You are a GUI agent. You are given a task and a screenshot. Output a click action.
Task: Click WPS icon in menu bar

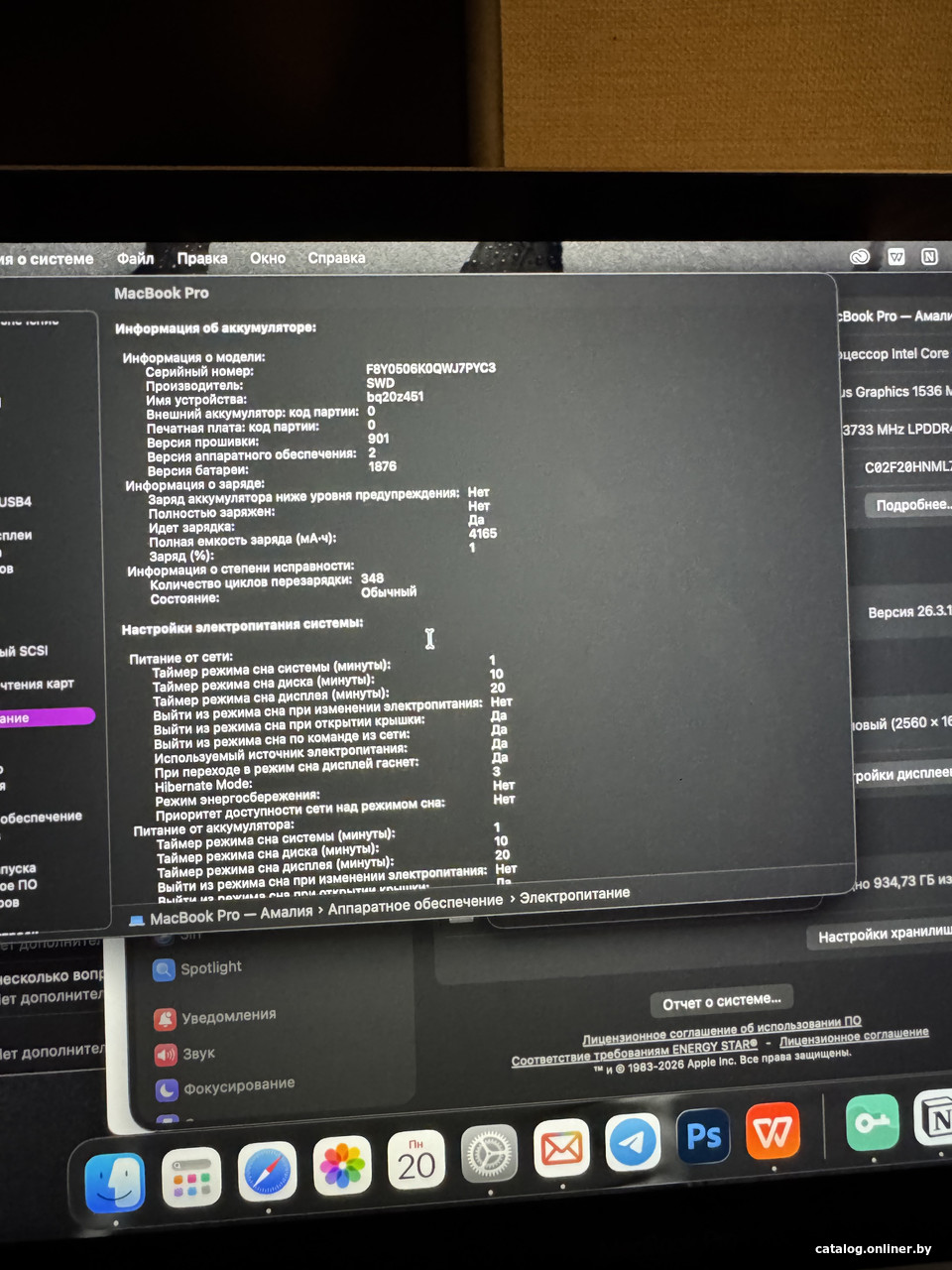tap(896, 256)
